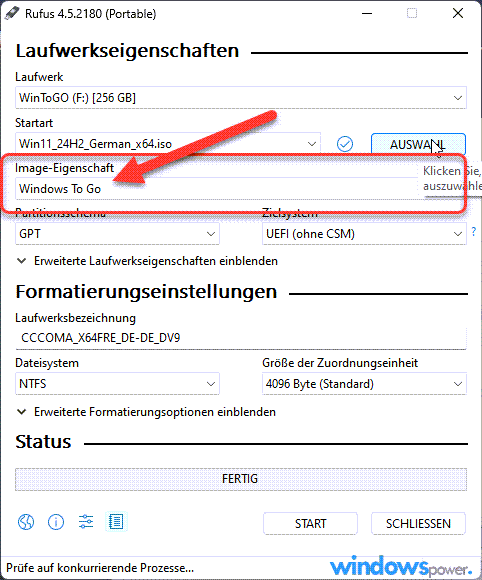The width and height of the screenshot is (482, 580).
Task: Open the Dateisystem NTFS dropdown
Action: tap(117, 384)
